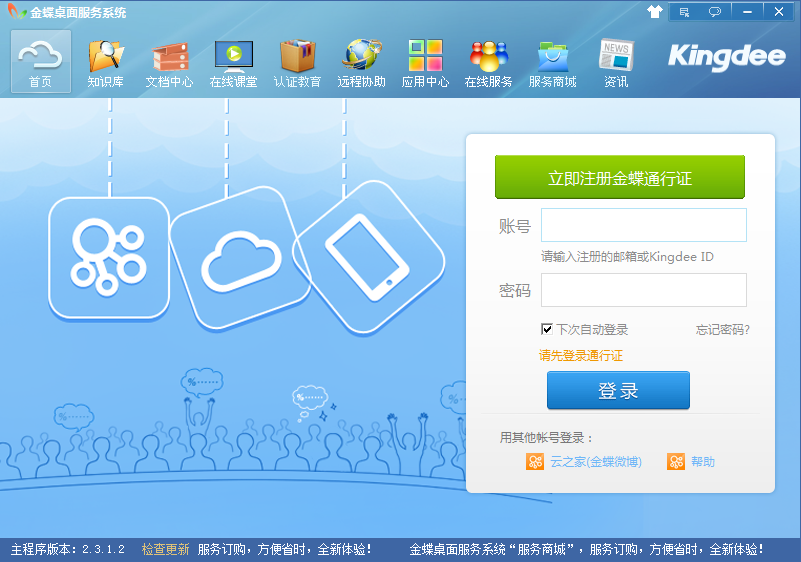
Task: Open the 应用中心 application center icon
Action: coord(425,63)
